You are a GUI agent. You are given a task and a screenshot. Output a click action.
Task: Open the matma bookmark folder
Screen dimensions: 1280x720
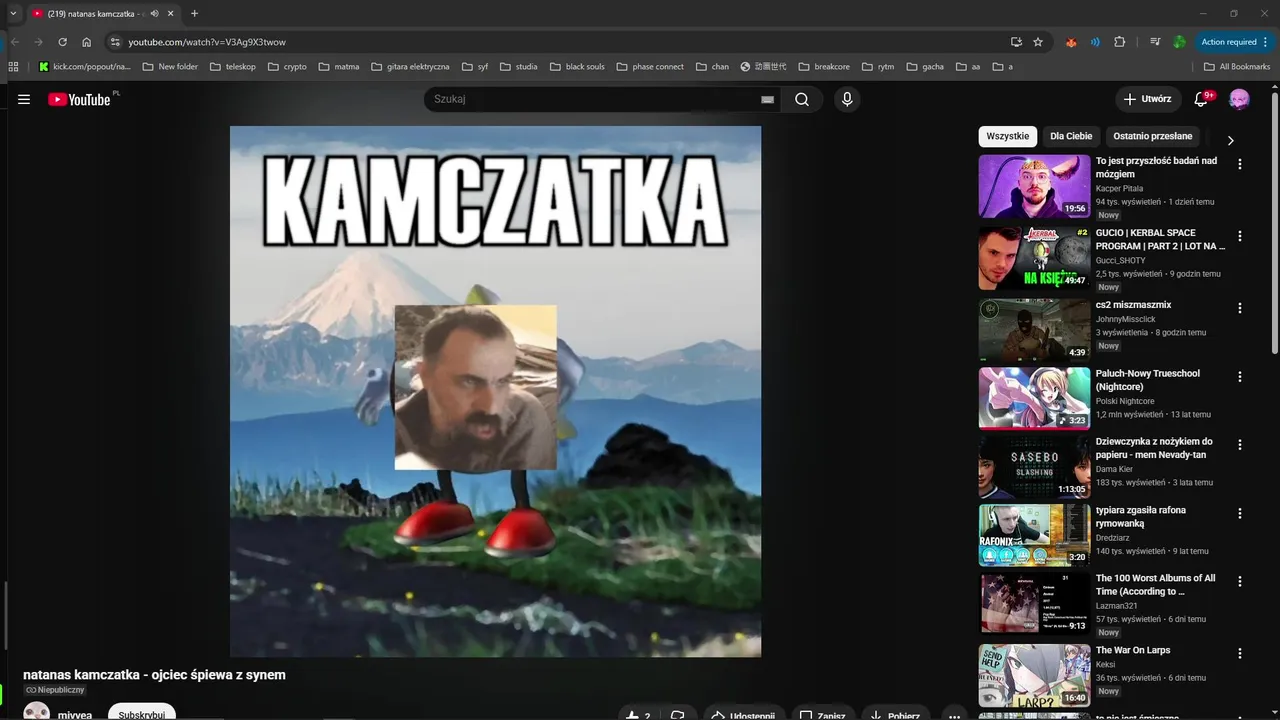pyautogui.click(x=338, y=67)
